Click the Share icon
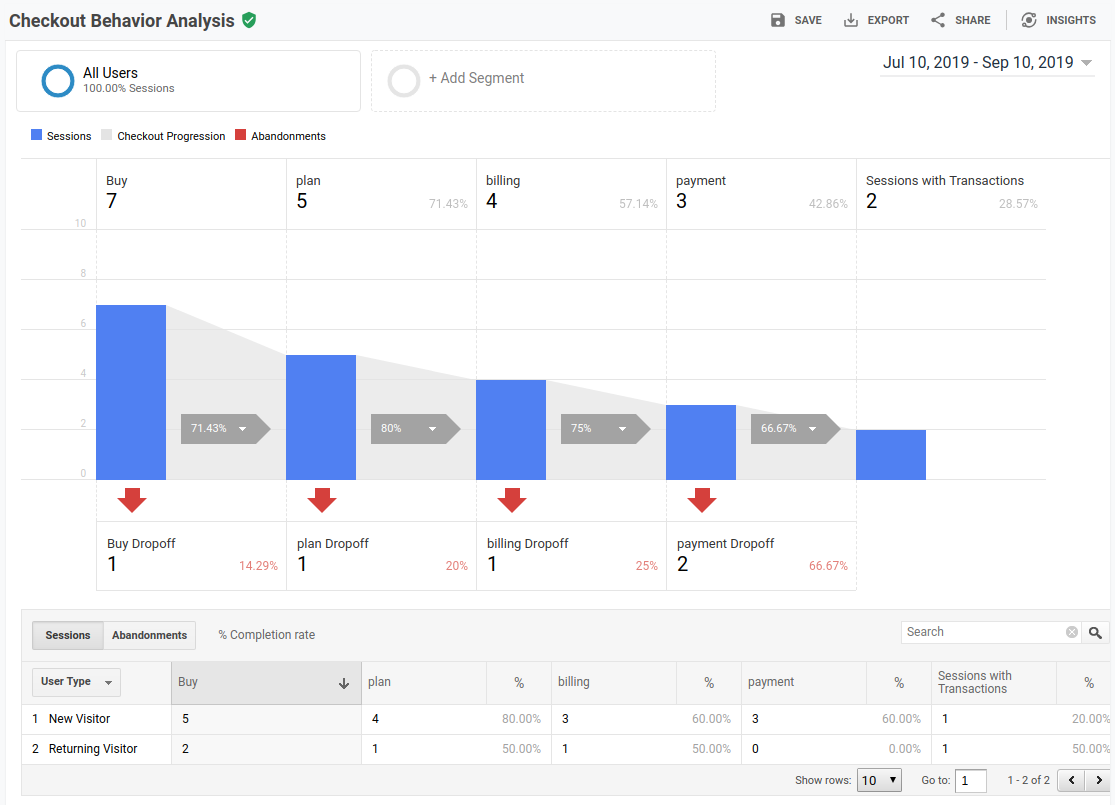The height and width of the screenshot is (805, 1115). 938,20
